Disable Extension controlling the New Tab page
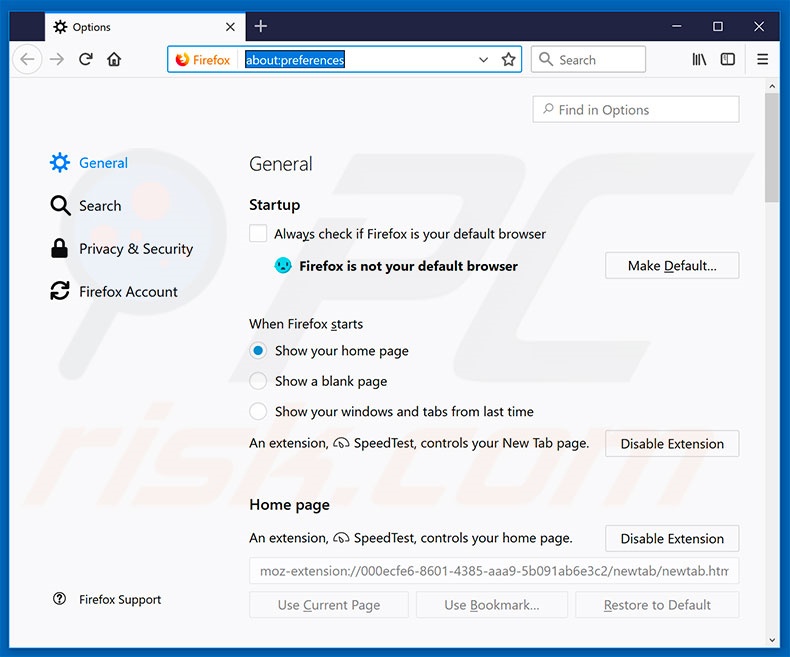Viewport: 790px width, 657px height. click(672, 444)
